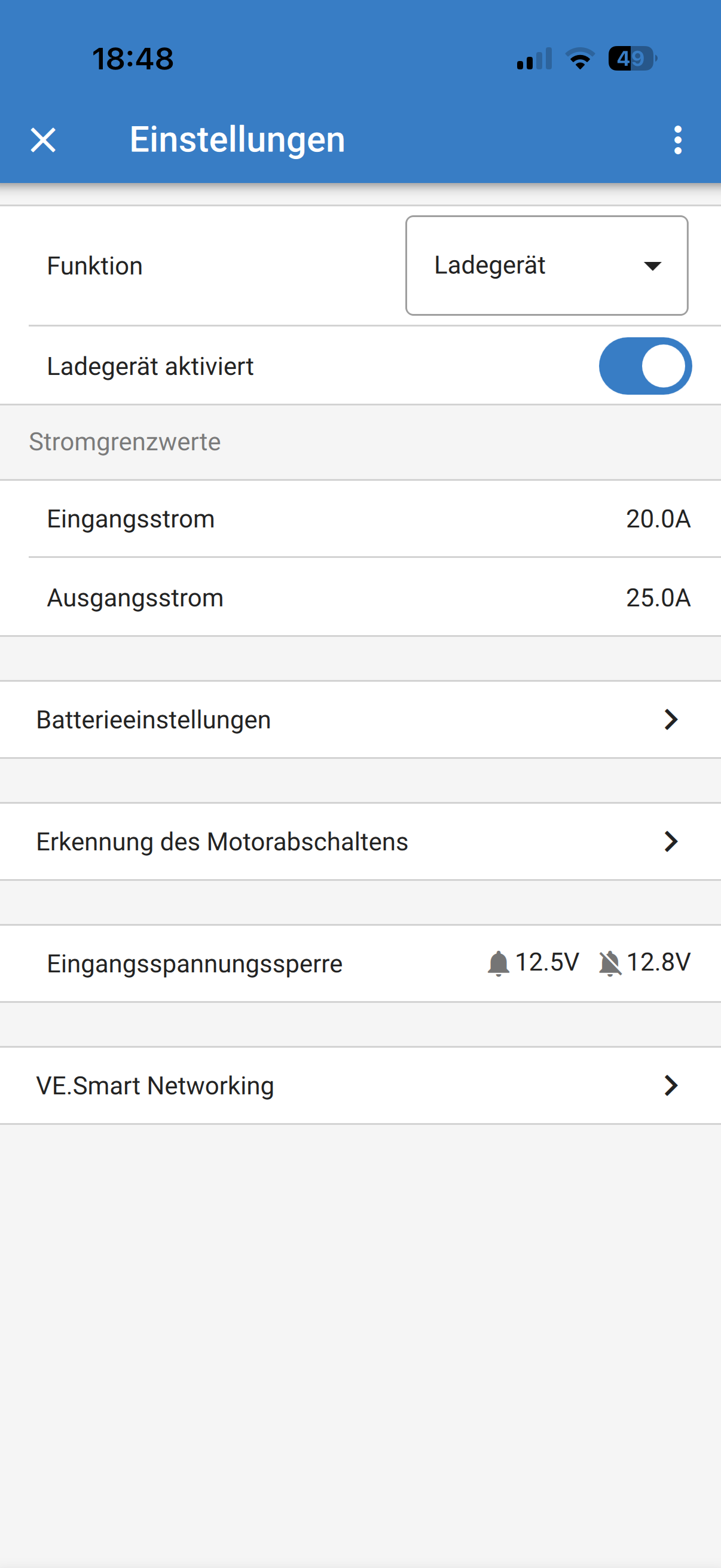Tap the alarm bell icon next to 12.5V

pyautogui.click(x=499, y=963)
